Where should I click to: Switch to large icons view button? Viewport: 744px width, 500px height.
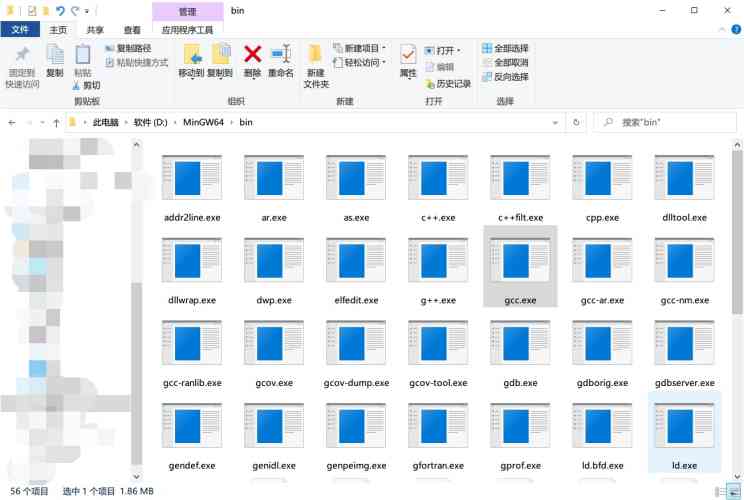tap(735, 492)
